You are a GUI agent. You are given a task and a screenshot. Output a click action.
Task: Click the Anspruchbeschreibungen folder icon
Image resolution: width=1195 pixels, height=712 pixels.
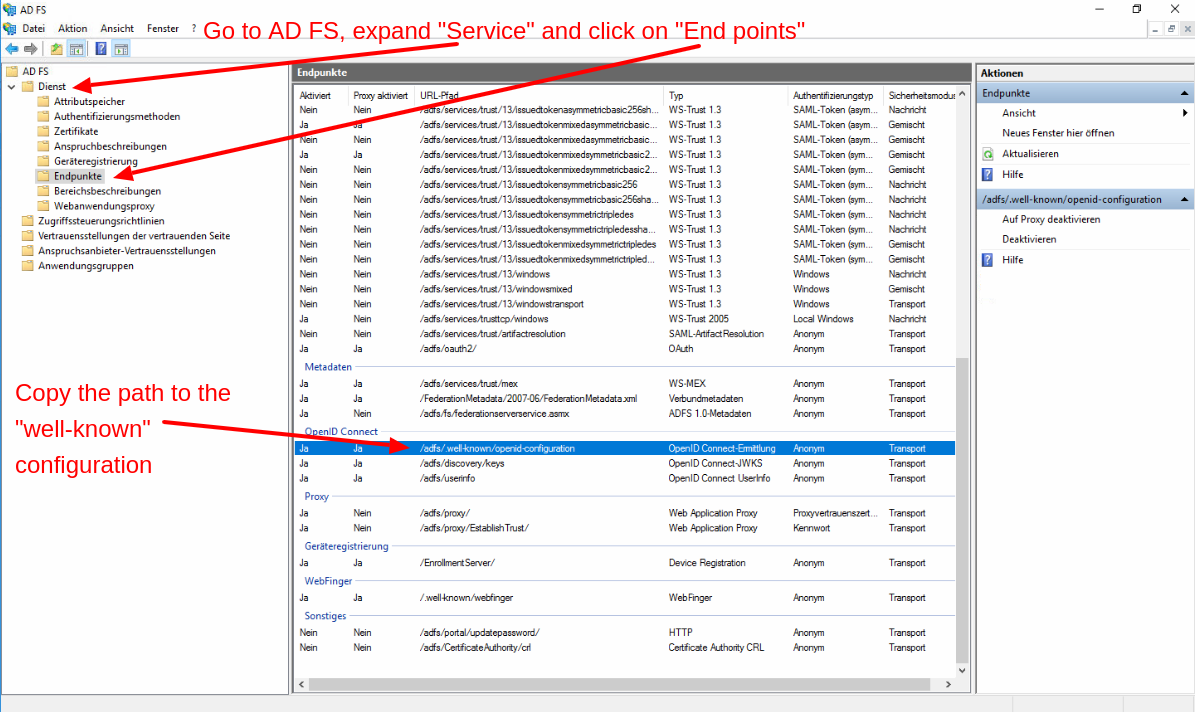click(43, 146)
